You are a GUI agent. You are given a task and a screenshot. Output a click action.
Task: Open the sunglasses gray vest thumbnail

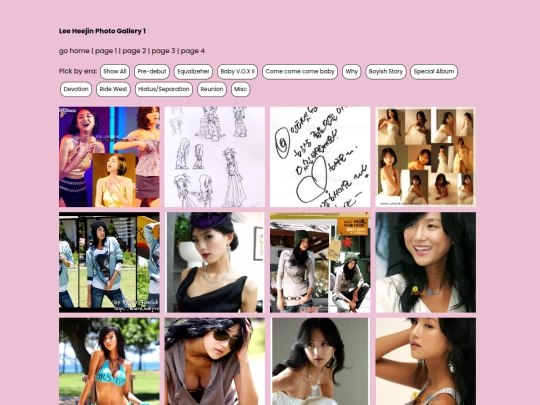point(215,361)
